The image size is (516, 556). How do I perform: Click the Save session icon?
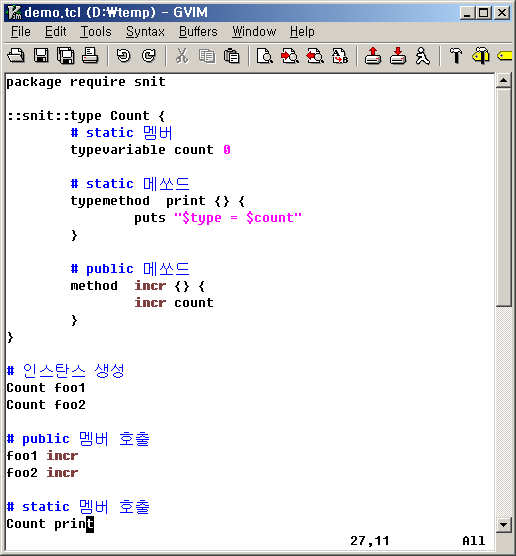398,56
